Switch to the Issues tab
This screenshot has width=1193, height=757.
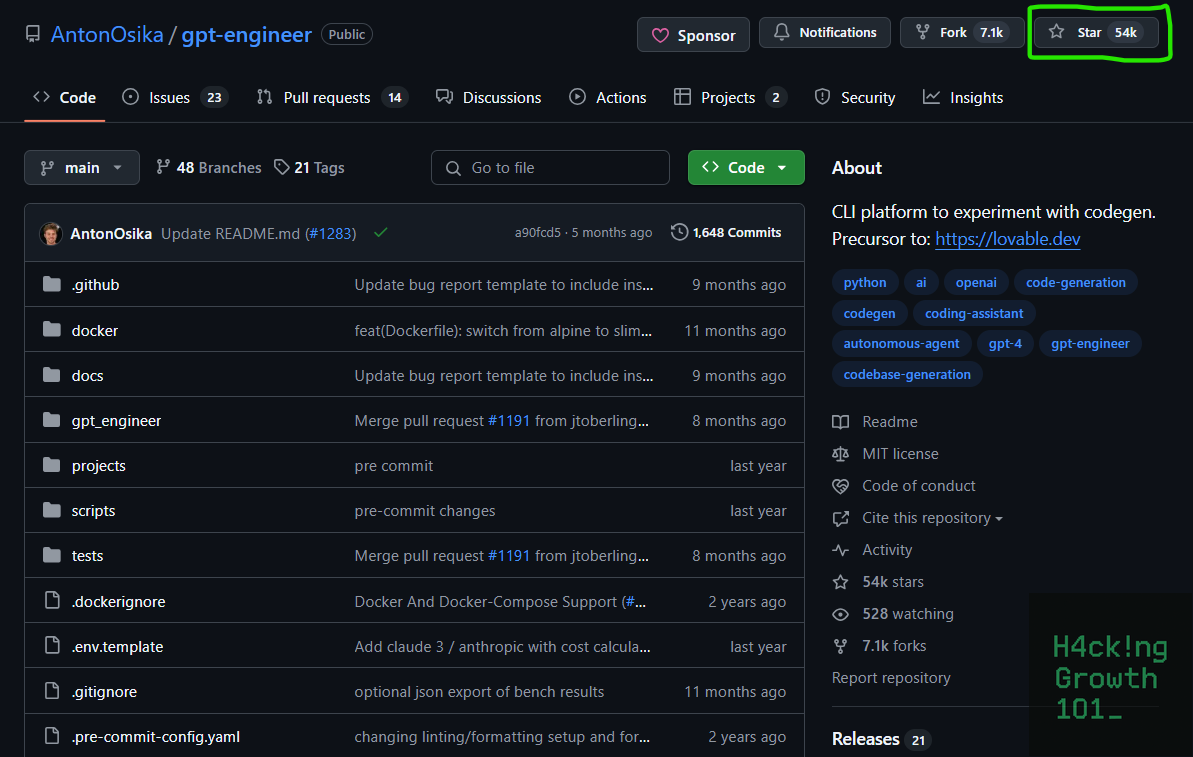pyautogui.click(x=175, y=97)
